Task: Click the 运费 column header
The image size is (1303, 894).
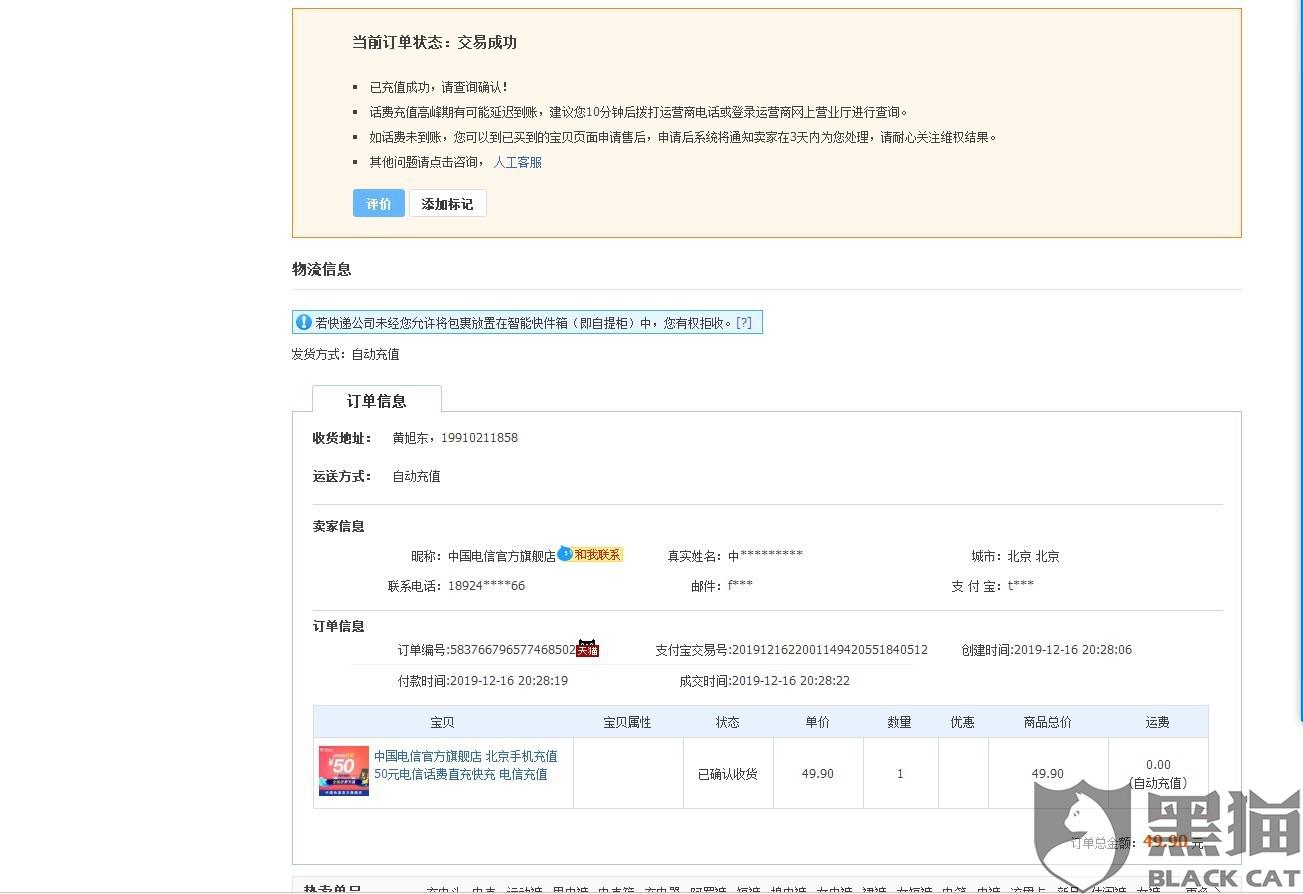Action: [1157, 722]
